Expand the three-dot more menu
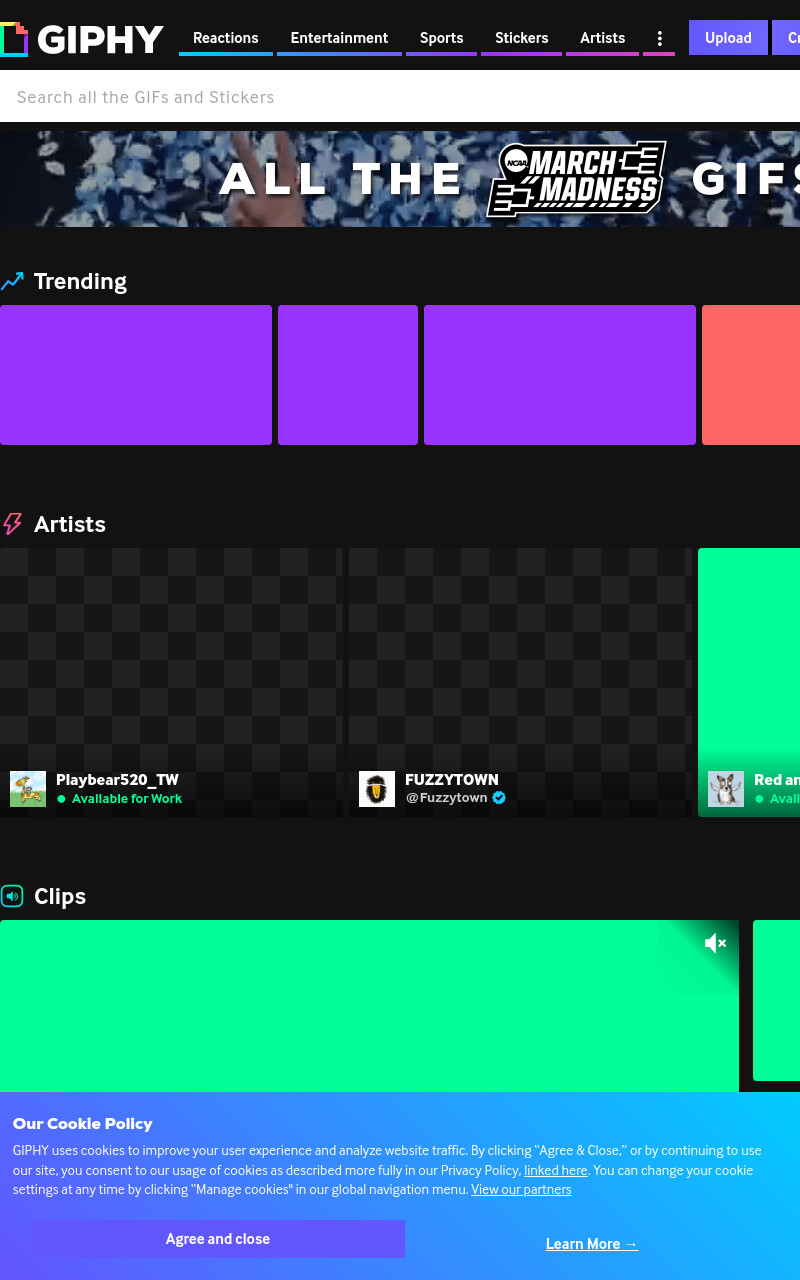 (x=659, y=38)
